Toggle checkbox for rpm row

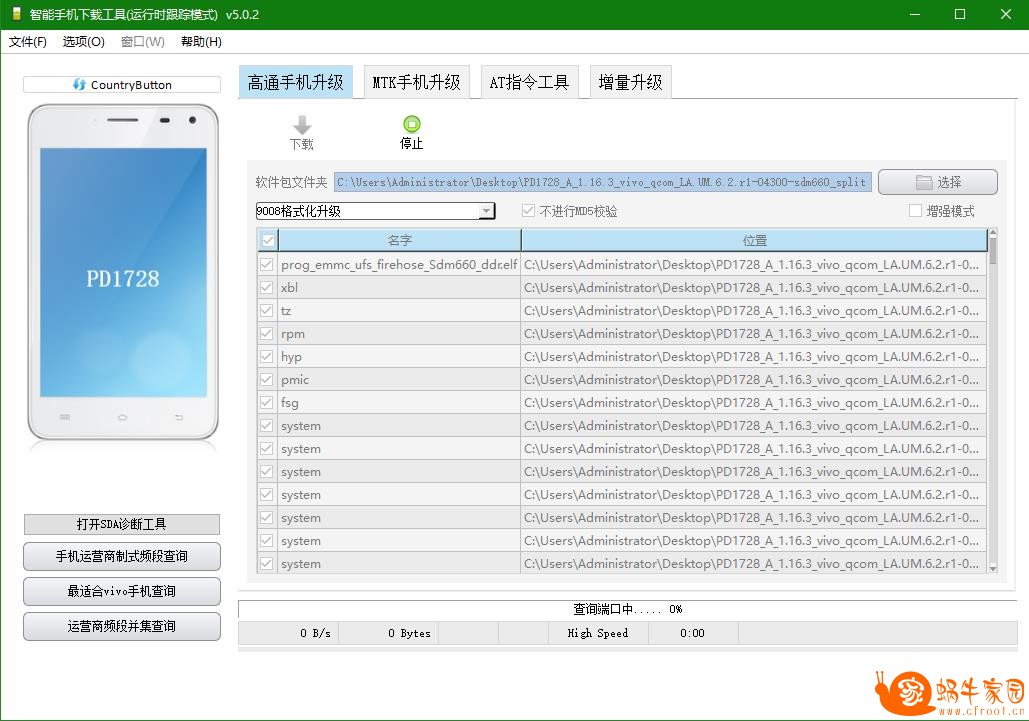tap(266, 333)
